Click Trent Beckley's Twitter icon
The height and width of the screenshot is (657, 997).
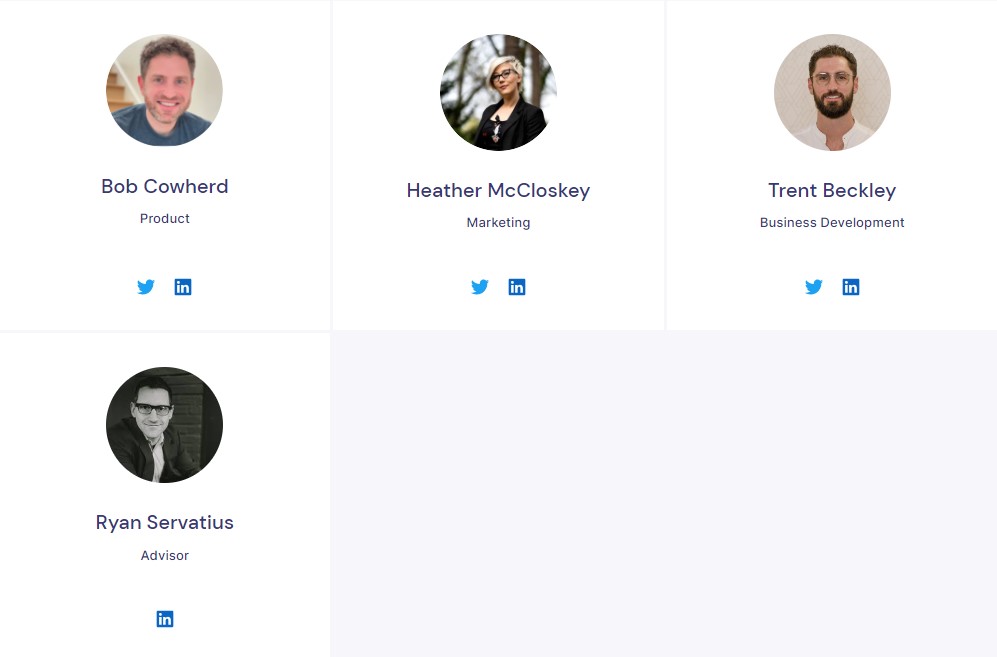[x=814, y=287]
